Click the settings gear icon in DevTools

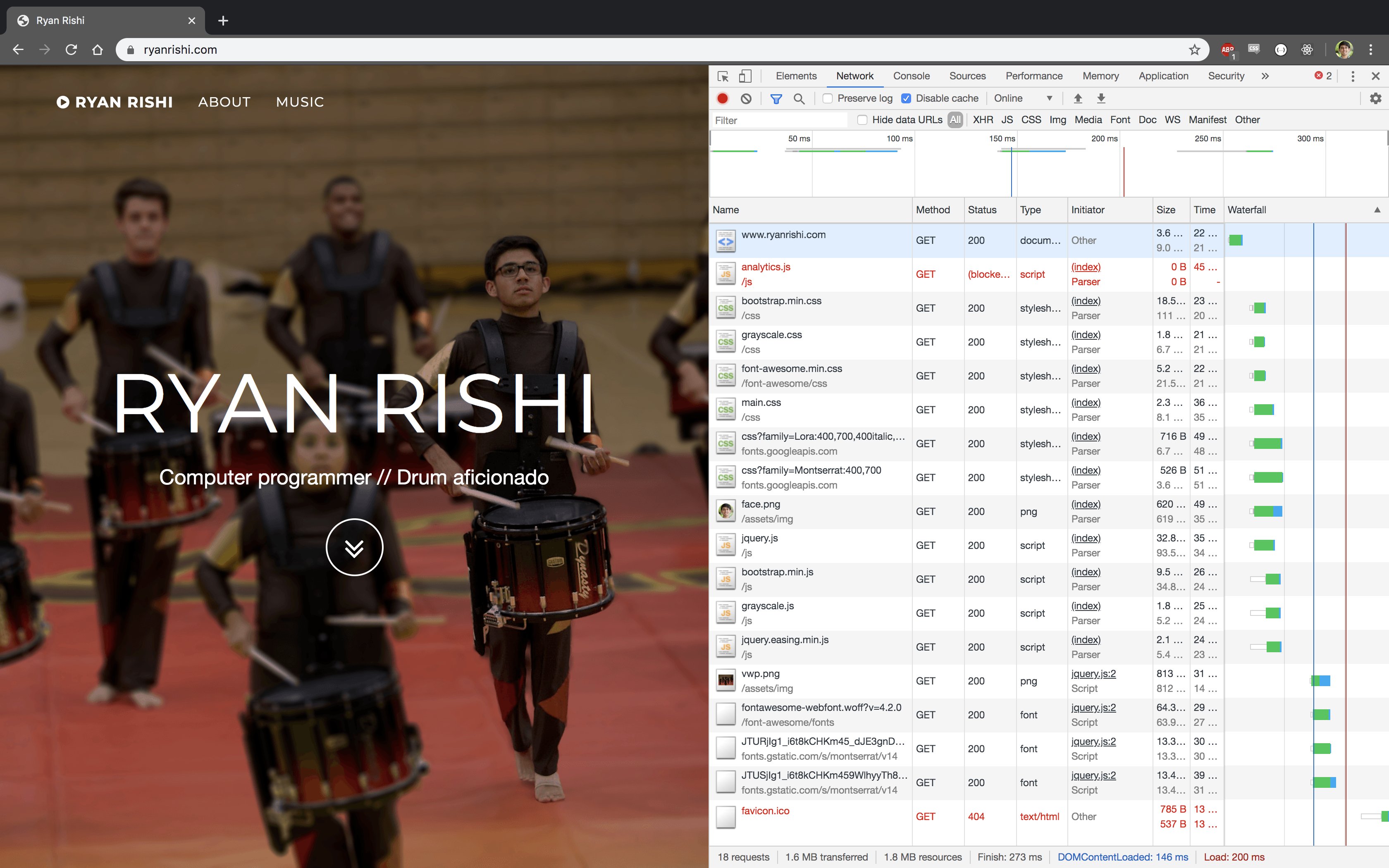tap(1378, 98)
